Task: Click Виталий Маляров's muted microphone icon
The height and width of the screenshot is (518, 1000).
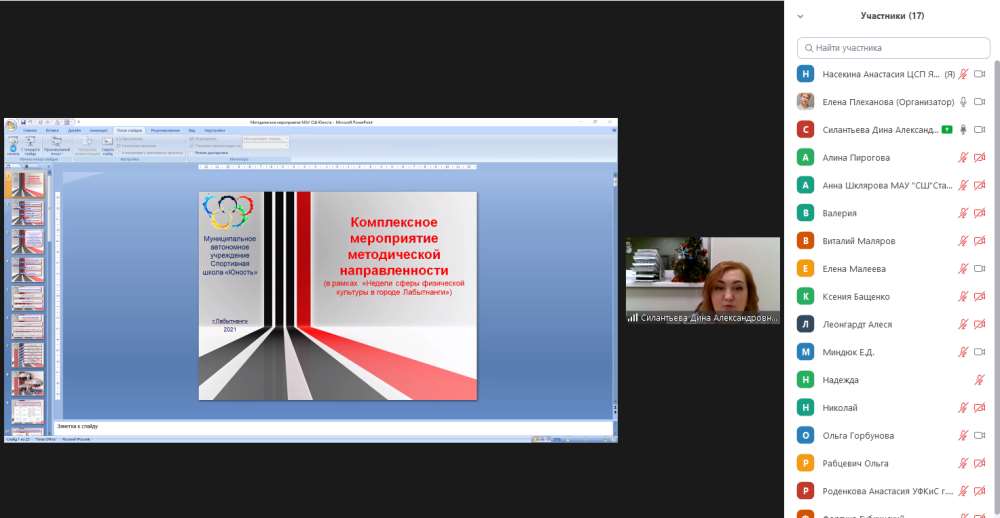Action: [964, 240]
